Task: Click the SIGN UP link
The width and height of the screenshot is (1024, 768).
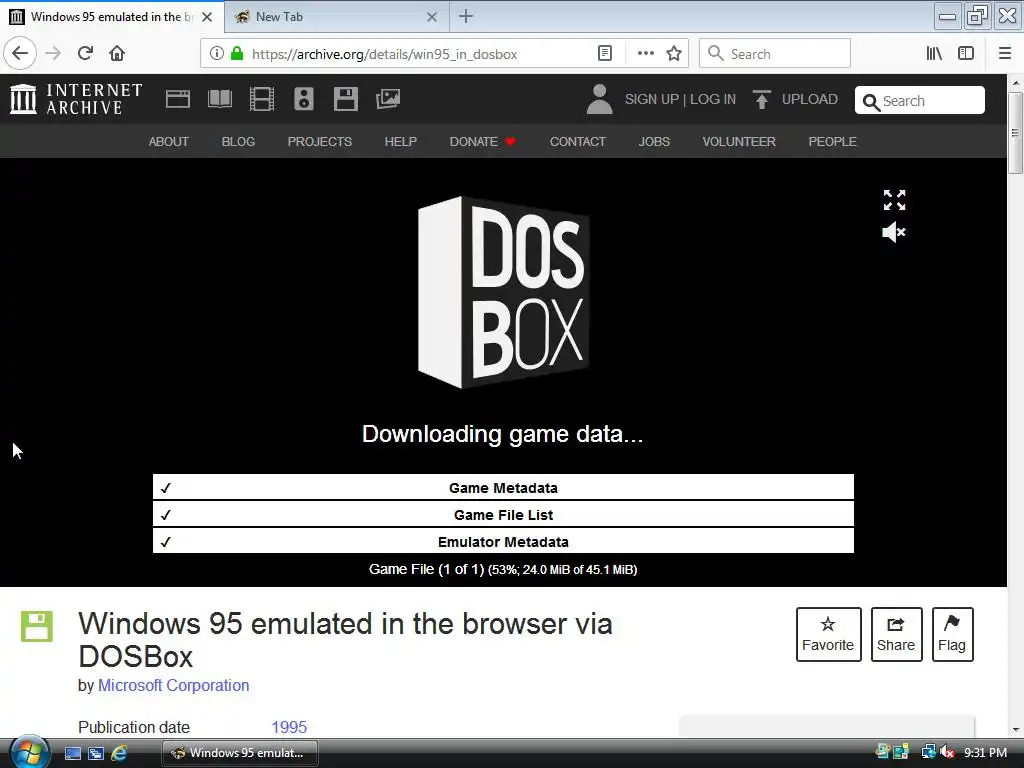Action: tap(652, 99)
